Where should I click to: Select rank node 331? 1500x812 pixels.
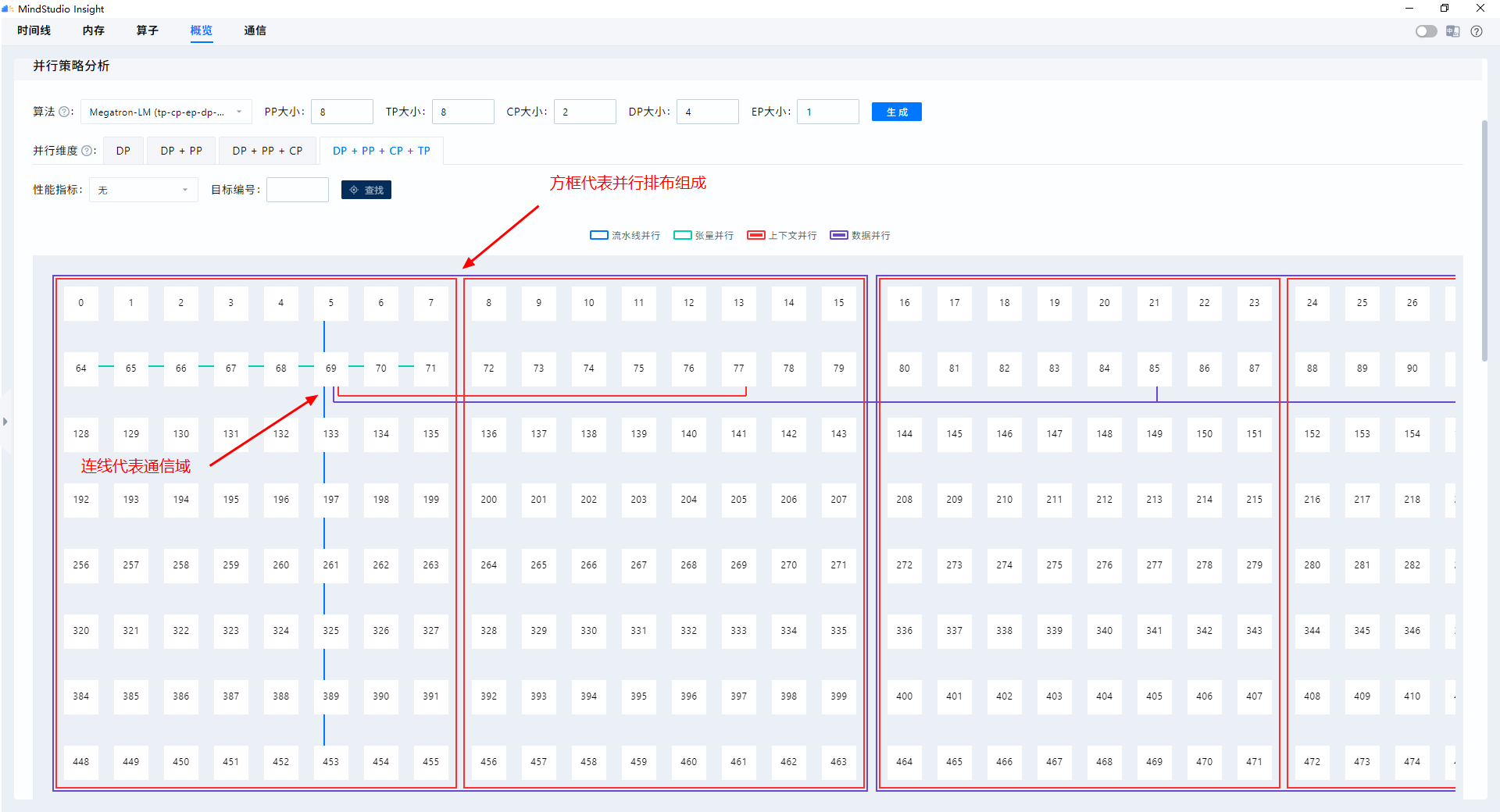point(639,631)
